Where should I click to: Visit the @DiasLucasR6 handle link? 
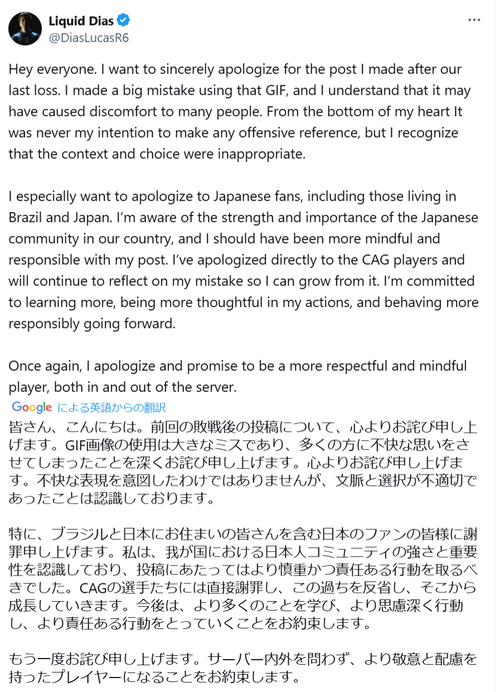click(89, 38)
